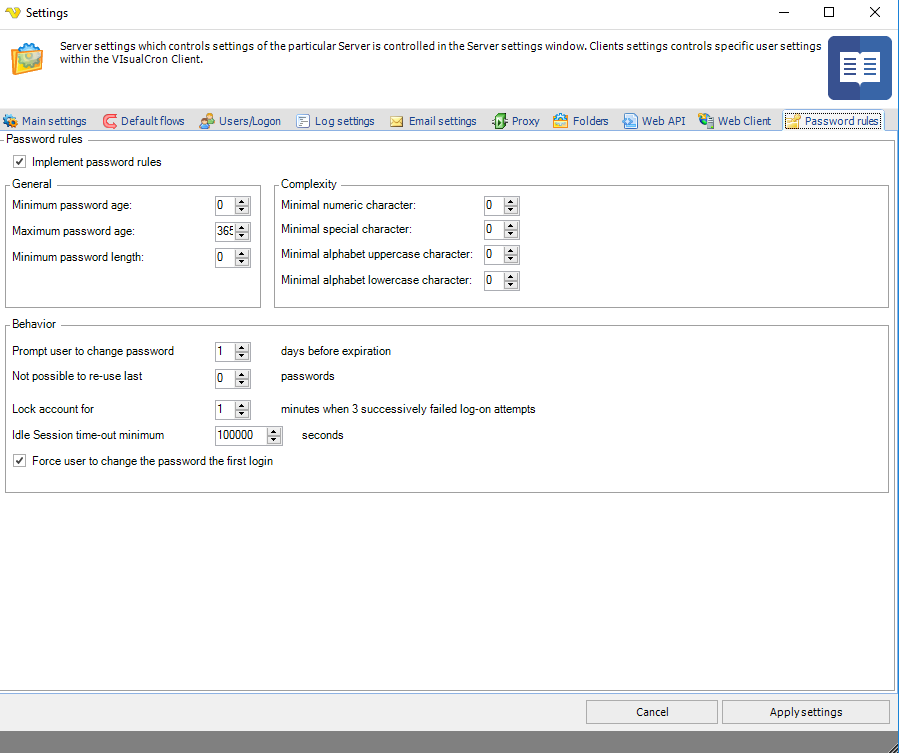
Task: Click the Log settings tab icon
Action: 303,121
